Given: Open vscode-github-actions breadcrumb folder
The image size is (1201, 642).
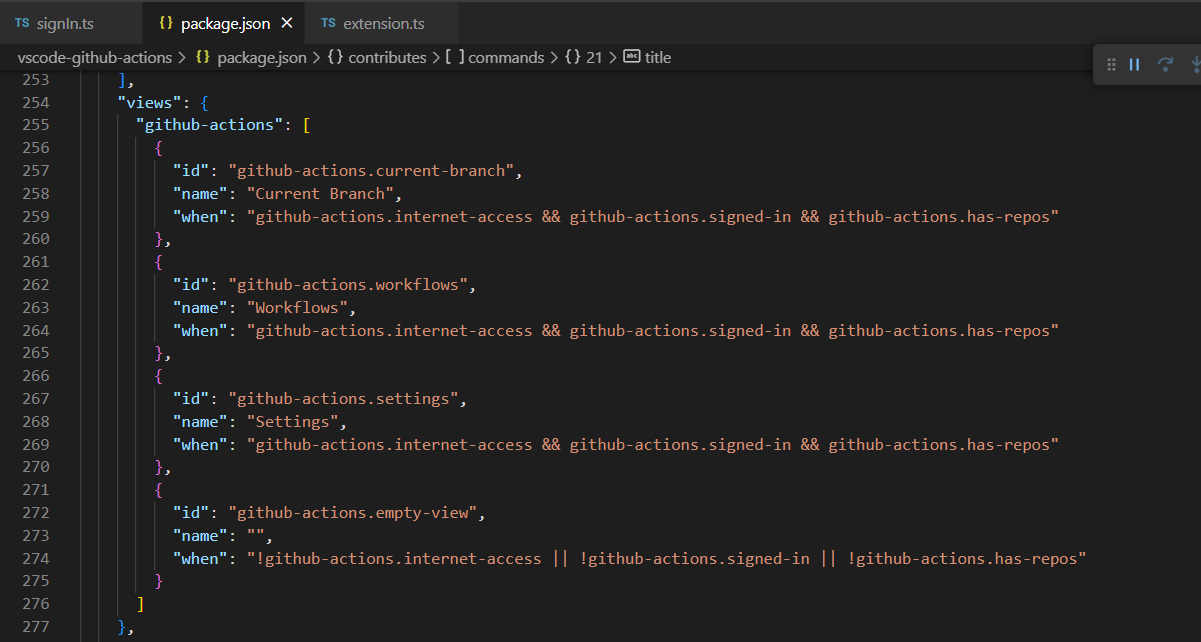Looking at the screenshot, I should point(94,57).
